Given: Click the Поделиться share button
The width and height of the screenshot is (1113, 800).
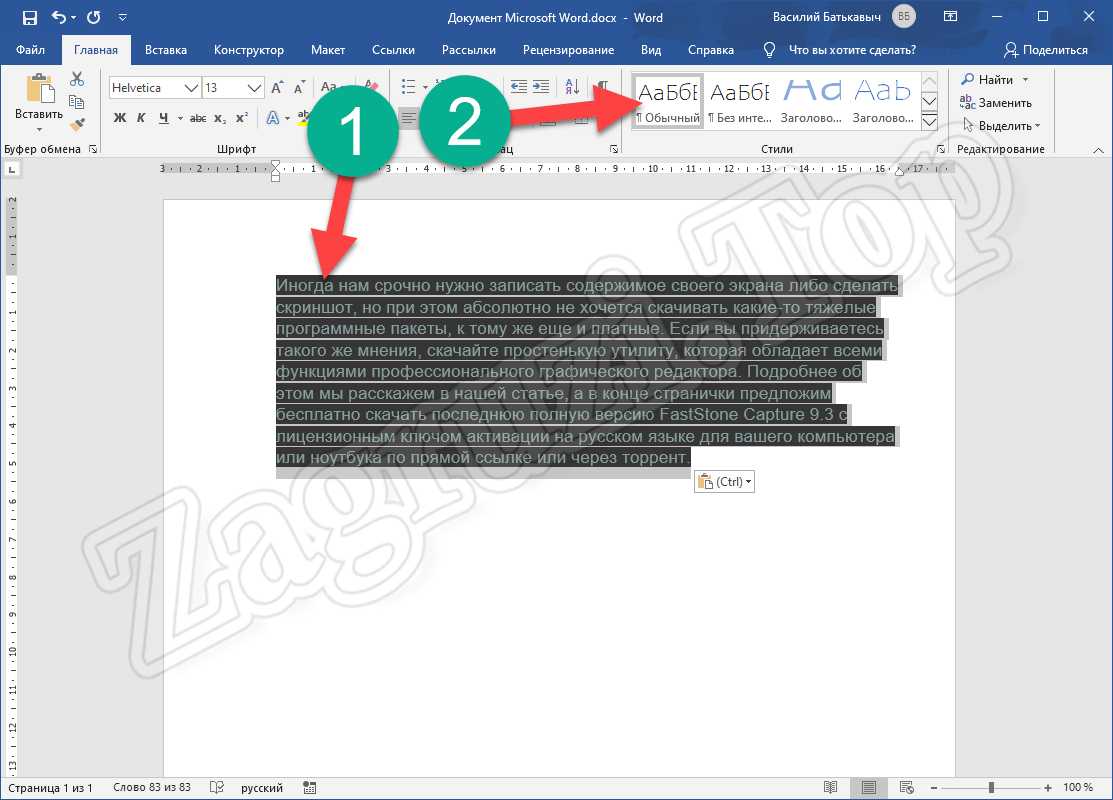Looking at the screenshot, I should pyautogui.click(x=1046, y=50).
